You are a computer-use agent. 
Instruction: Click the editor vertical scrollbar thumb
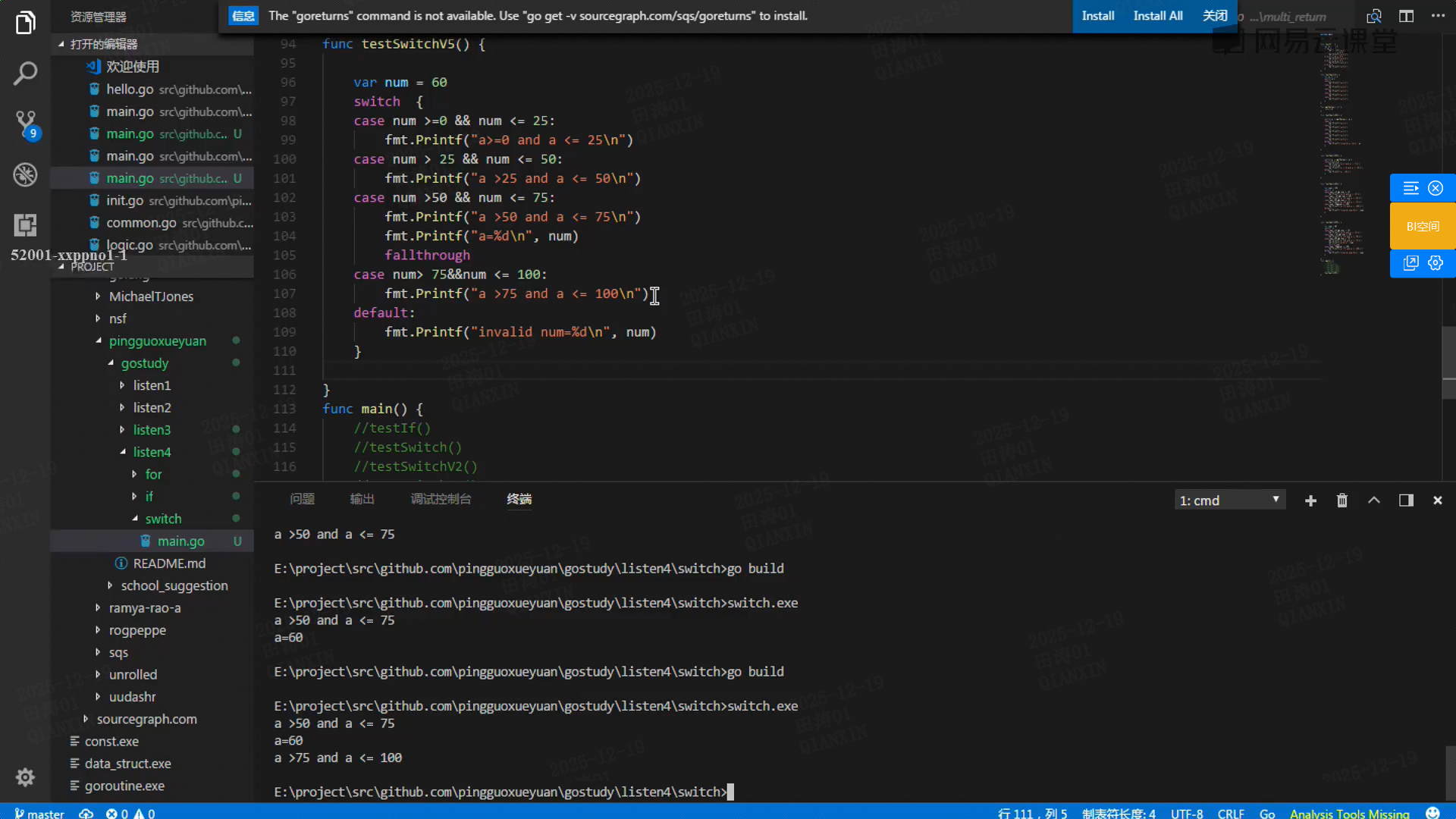[1448, 362]
